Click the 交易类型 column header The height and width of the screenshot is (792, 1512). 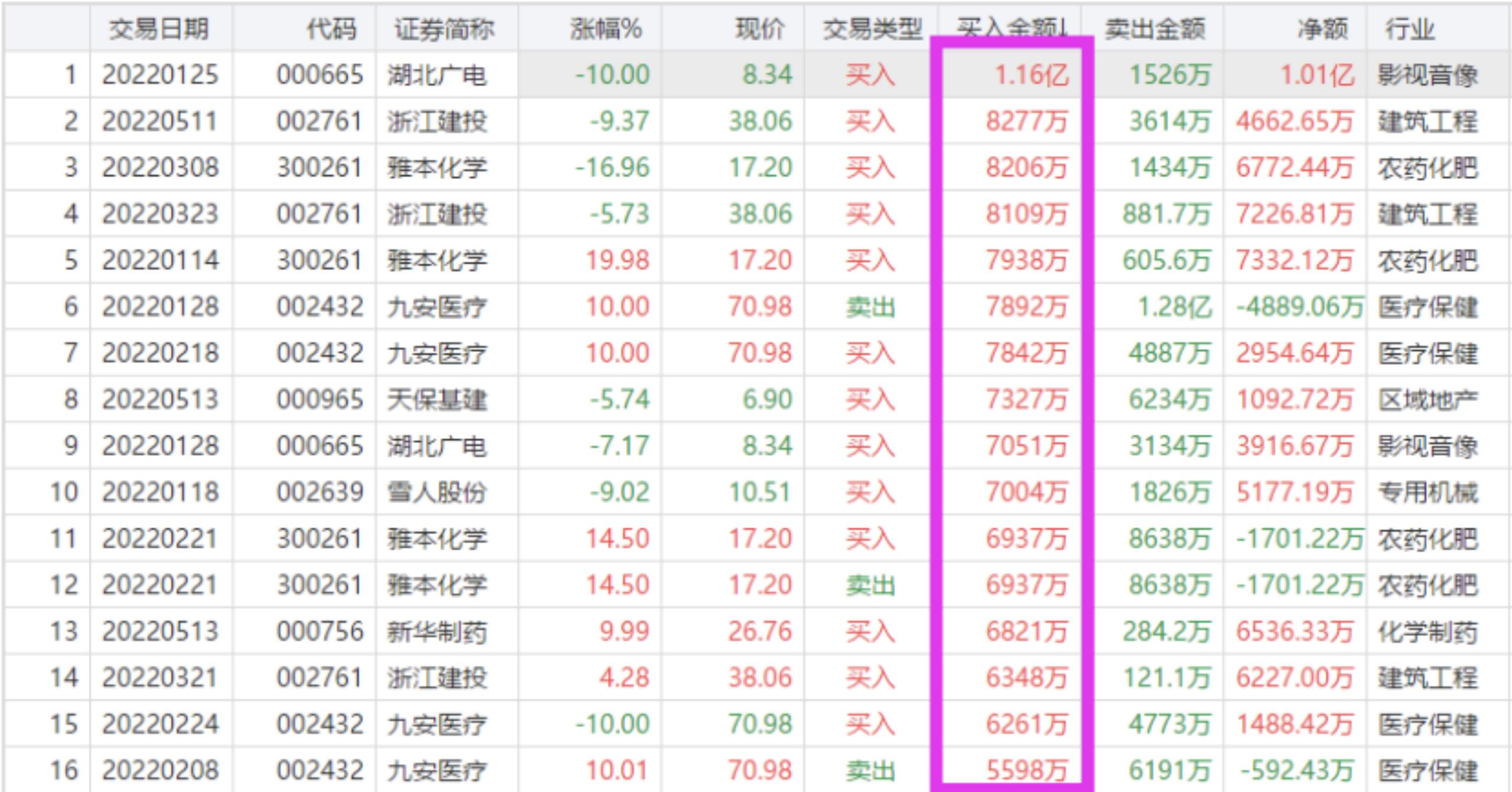(873, 29)
